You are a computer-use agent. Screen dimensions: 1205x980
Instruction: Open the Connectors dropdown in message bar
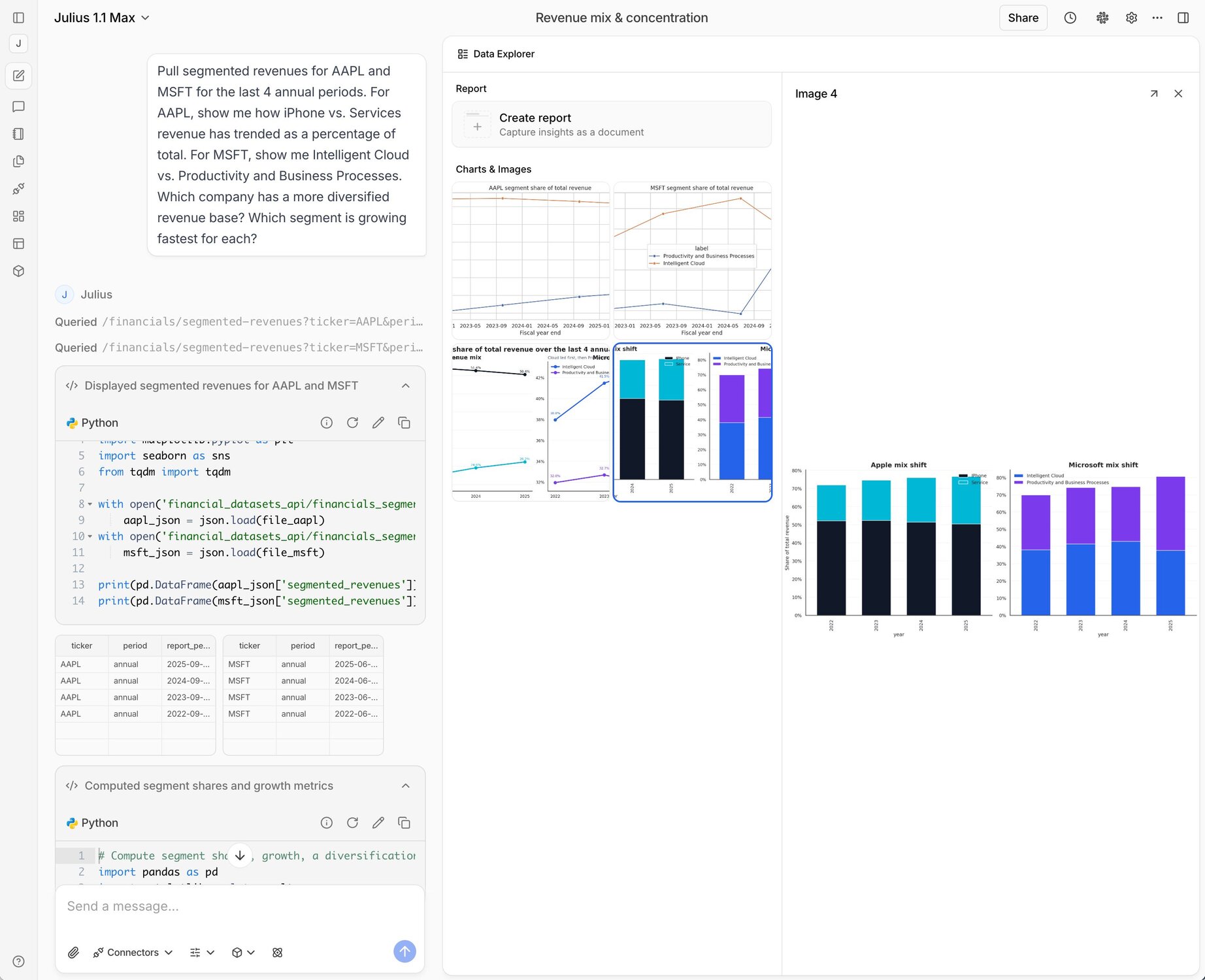pos(133,952)
